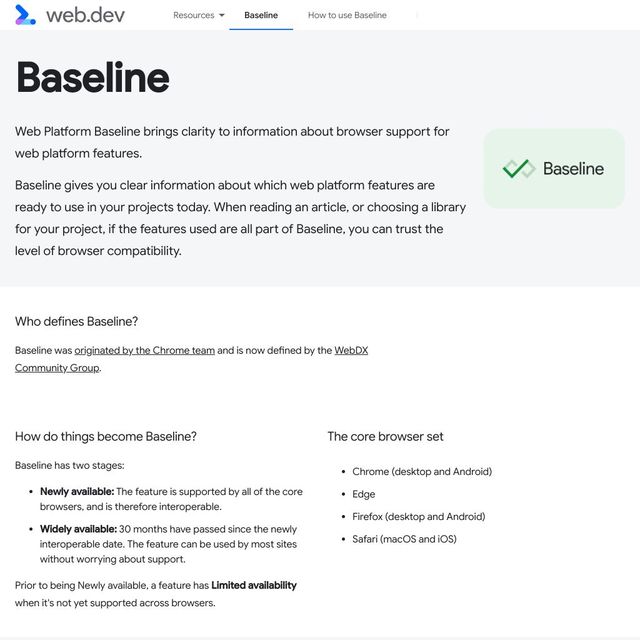Image resolution: width=640 pixels, height=640 pixels.
Task: Click the bold "Limited availability" text
Action: (254, 585)
